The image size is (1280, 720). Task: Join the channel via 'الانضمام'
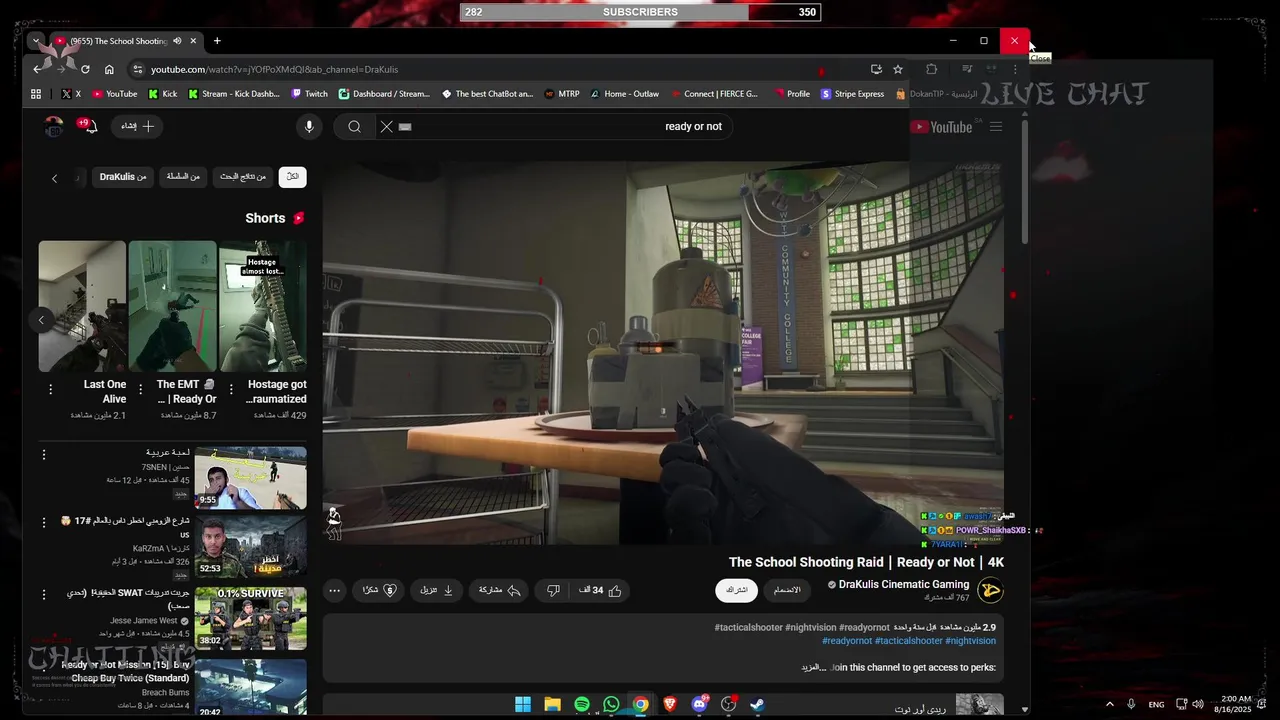click(x=787, y=590)
